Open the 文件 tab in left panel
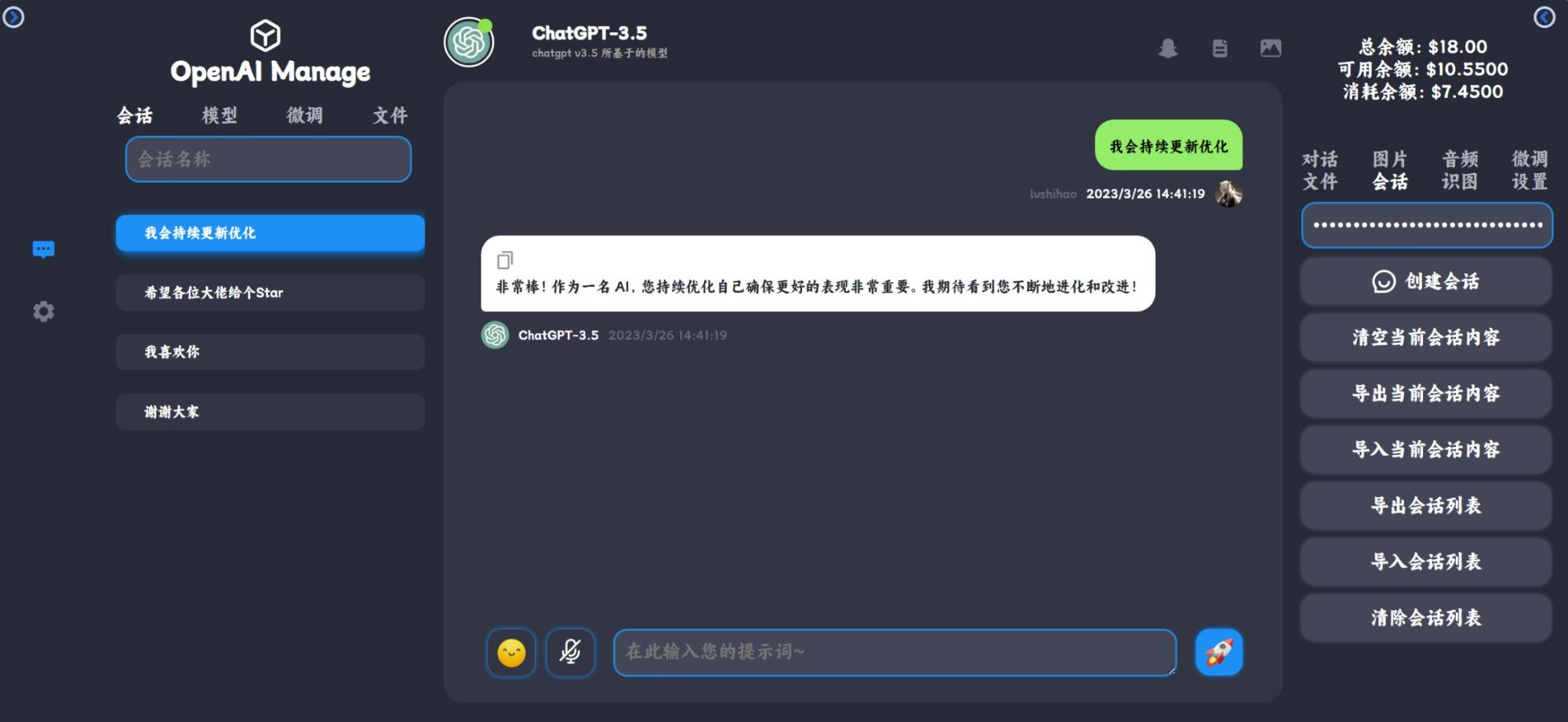The width and height of the screenshot is (1568, 722). tap(390, 115)
